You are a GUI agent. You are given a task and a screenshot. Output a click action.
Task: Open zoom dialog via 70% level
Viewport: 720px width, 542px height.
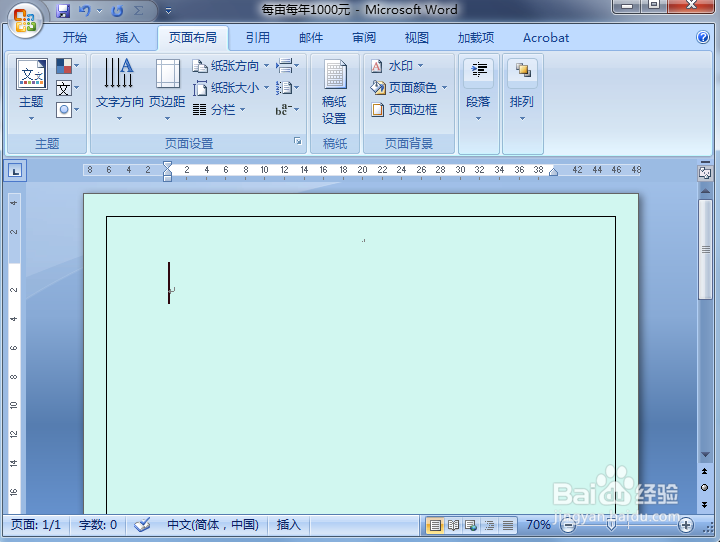tap(538, 525)
